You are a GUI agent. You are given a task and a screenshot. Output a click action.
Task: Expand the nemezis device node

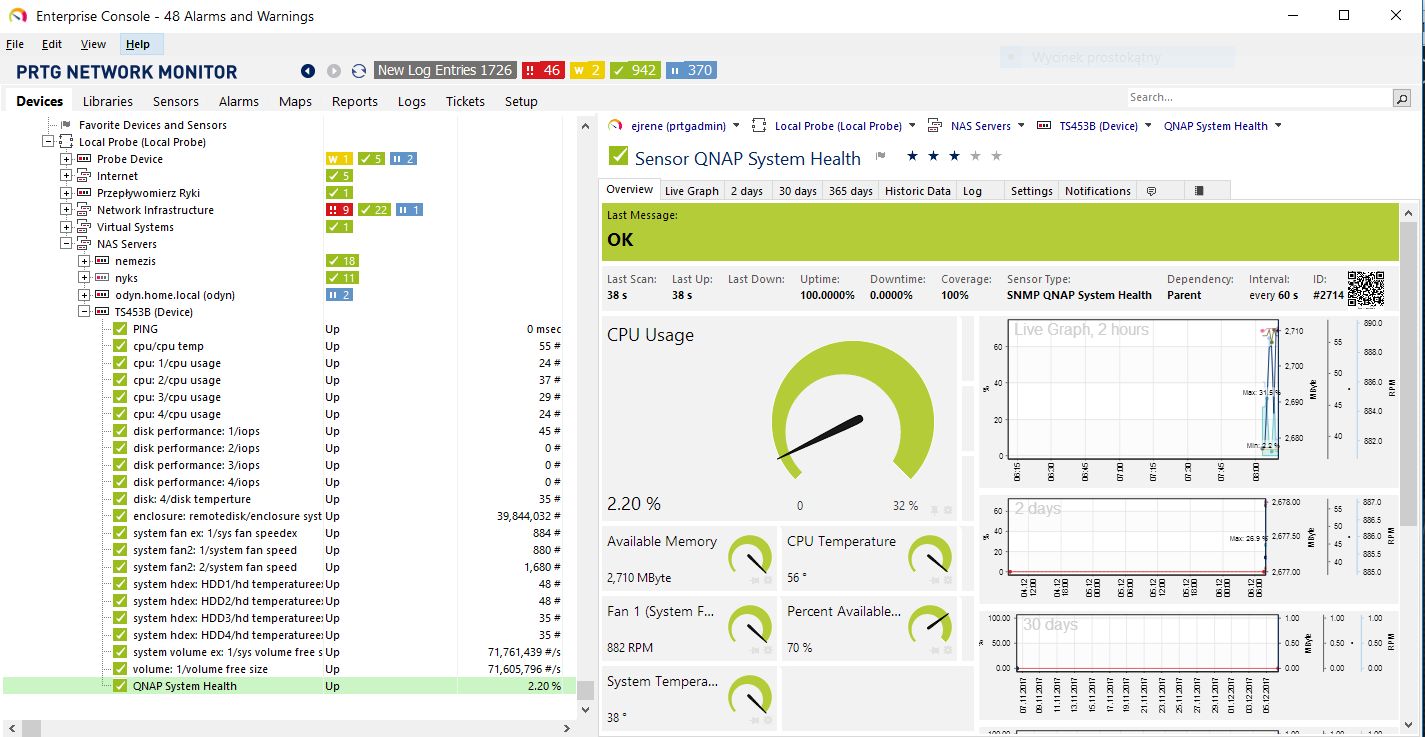84,261
